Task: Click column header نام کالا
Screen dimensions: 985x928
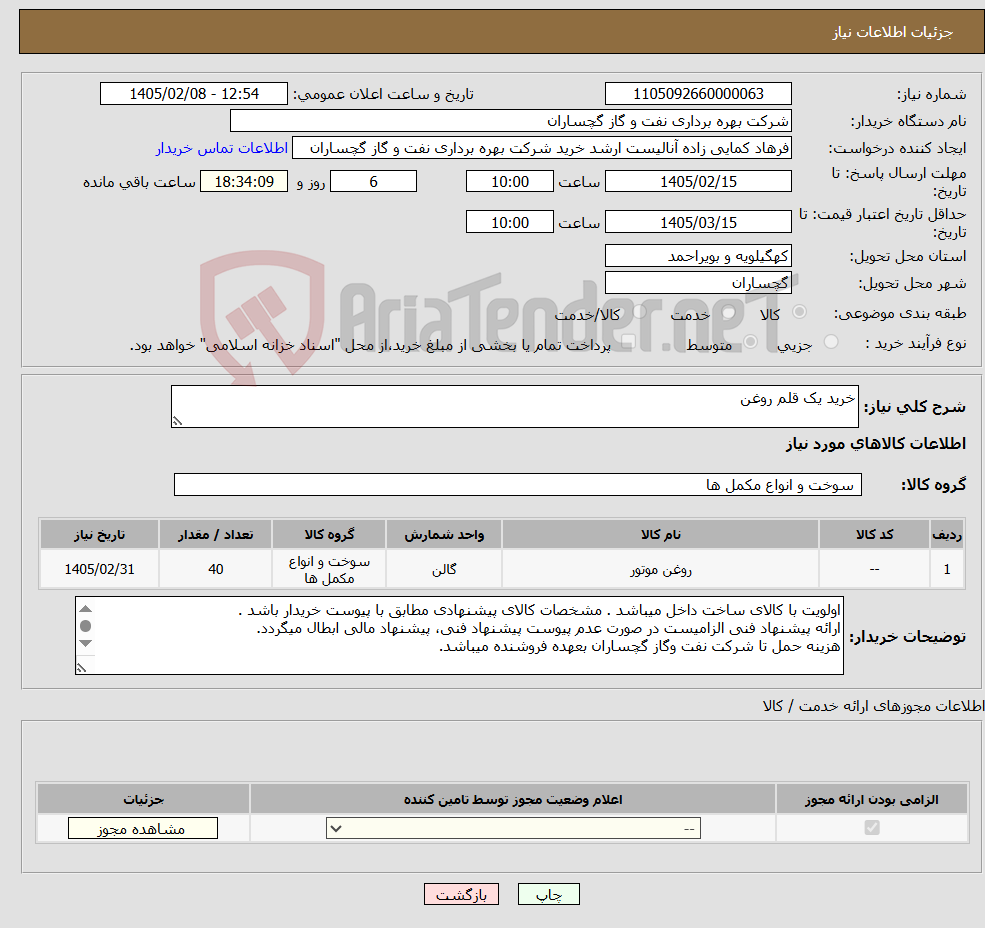Action: click(x=660, y=534)
